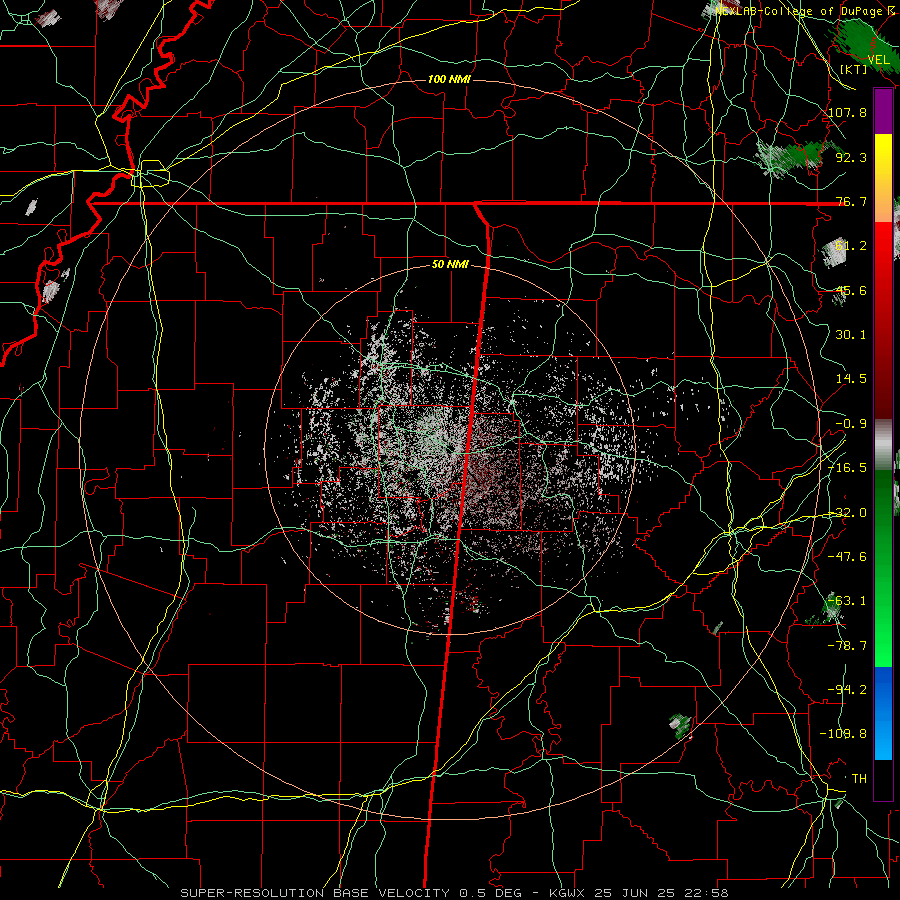Click the -47.6 scale value
900x900 pixels.
tap(848, 557)
